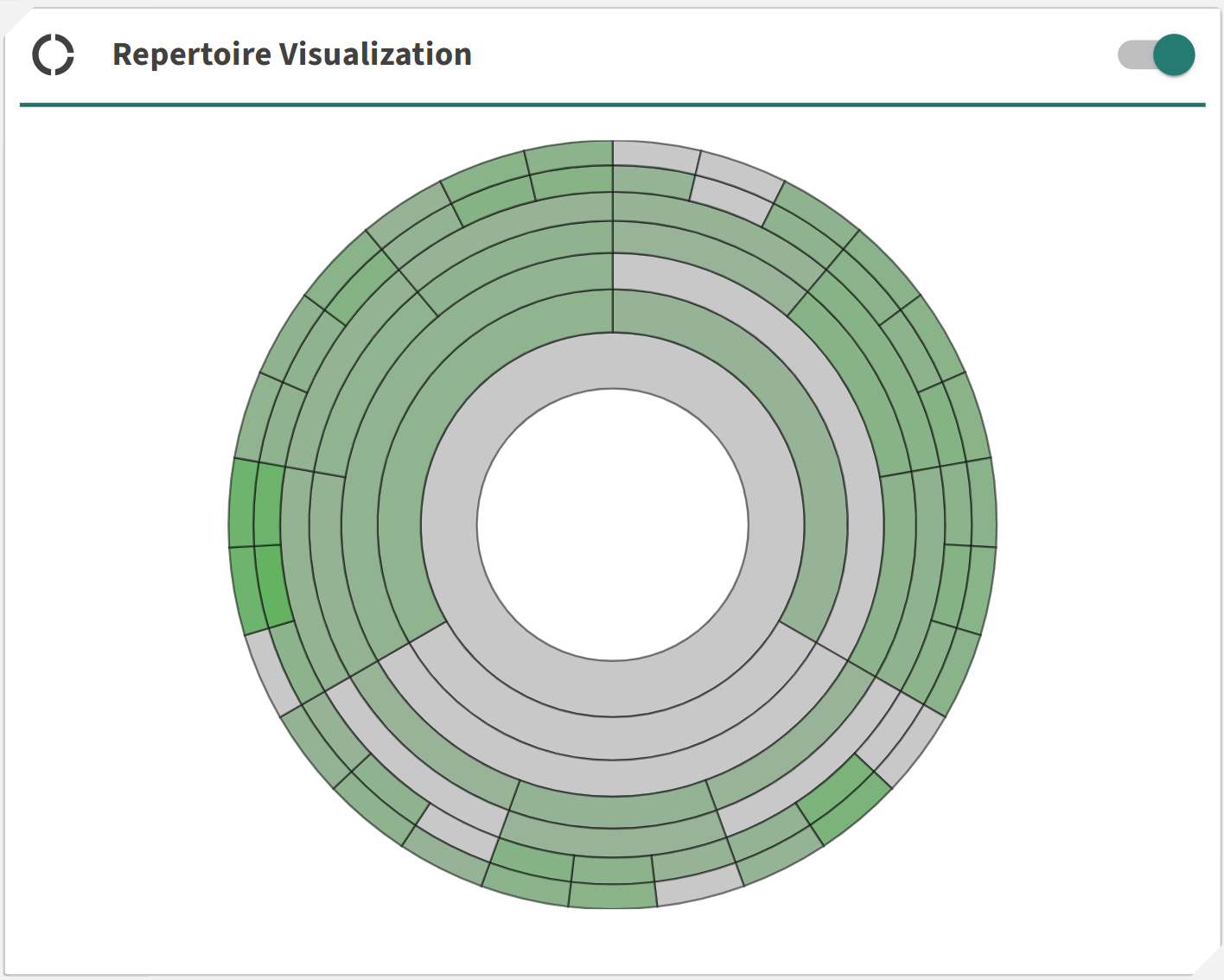Select the innermost full gray ring
This screenshot has height=980, width=1224.
(x=613, y=361)
